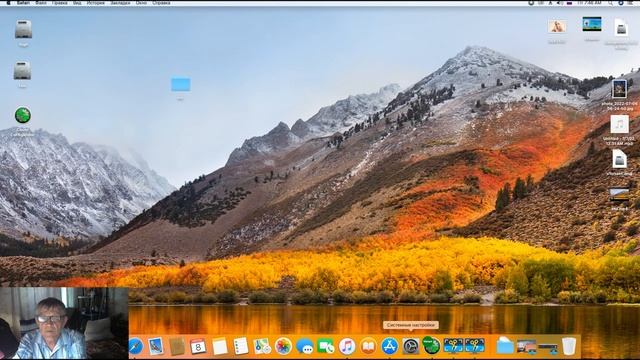Select portrait image thumbnail on desktop
The height and width of the screenshot is (360, 640).
point(557,27)
